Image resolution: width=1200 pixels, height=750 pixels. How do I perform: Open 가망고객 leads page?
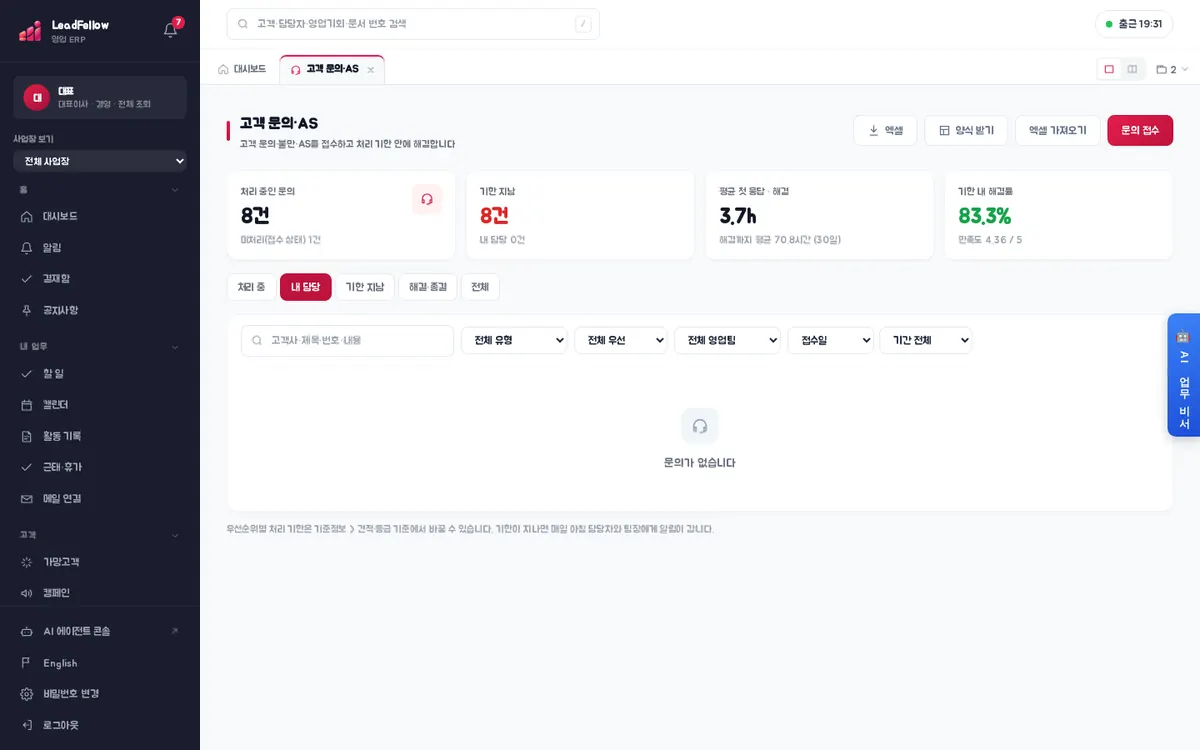point(100,562)
